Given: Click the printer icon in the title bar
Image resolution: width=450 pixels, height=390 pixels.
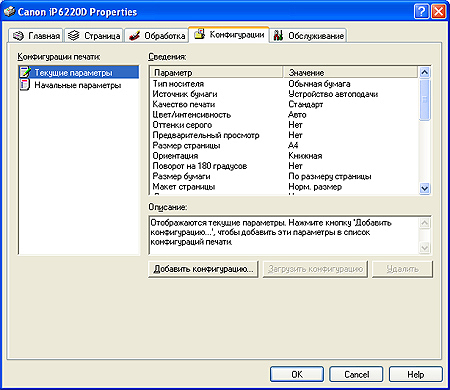Looking at the screenshot, I should [x=9, y=12].
